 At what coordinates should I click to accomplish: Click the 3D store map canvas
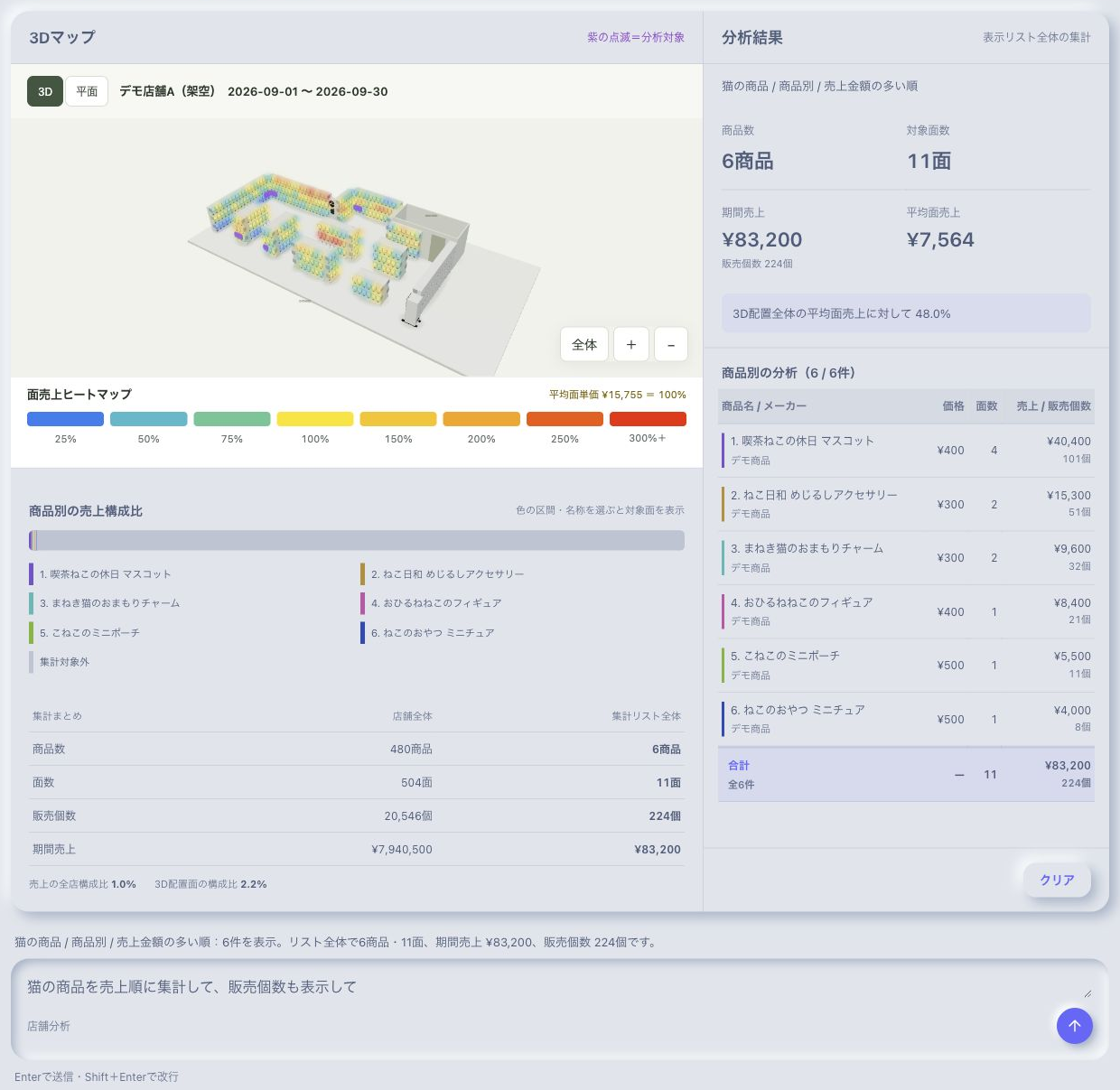357,248
